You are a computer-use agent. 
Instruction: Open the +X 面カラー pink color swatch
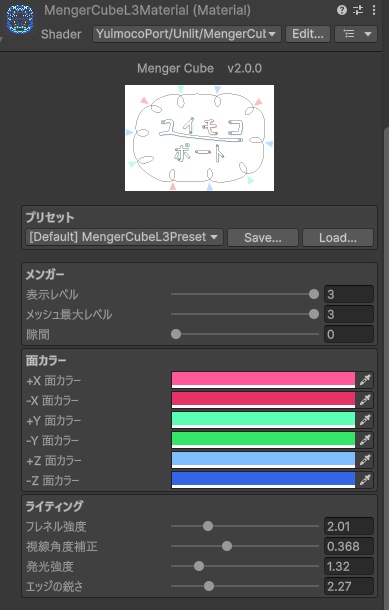click(263, 380)
